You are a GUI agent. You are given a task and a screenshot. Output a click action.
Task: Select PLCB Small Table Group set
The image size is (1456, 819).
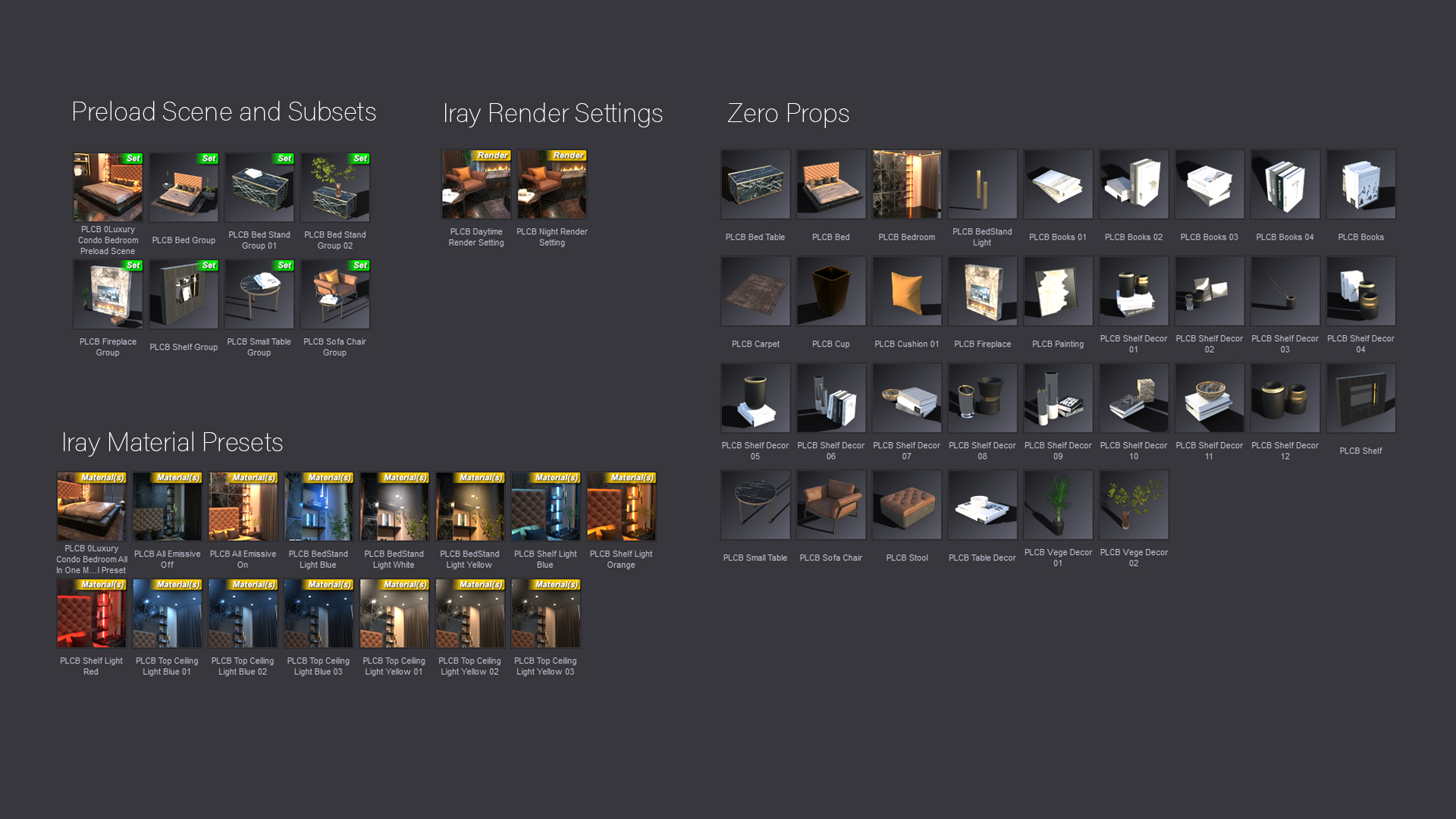pos(259,295)
